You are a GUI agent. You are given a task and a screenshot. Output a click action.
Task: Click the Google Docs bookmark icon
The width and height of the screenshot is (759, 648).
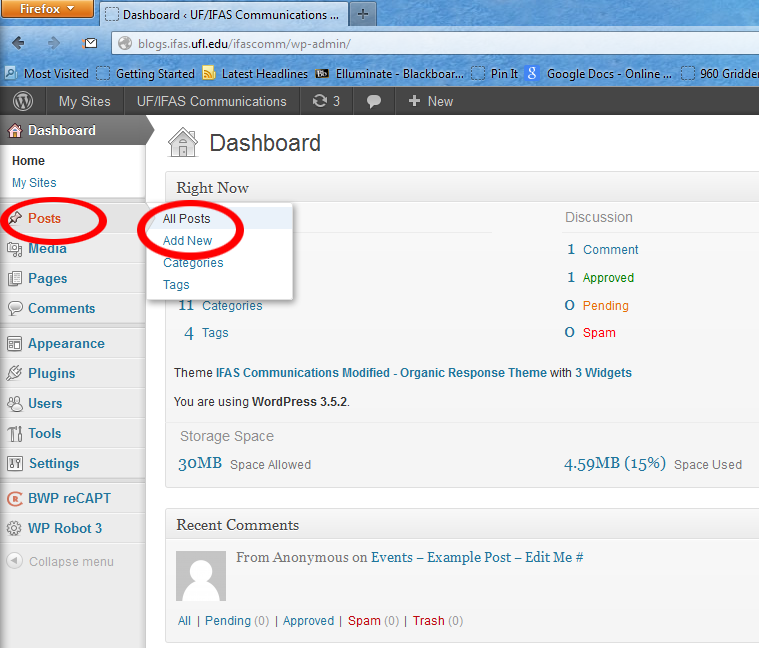(x=532, y=73)
